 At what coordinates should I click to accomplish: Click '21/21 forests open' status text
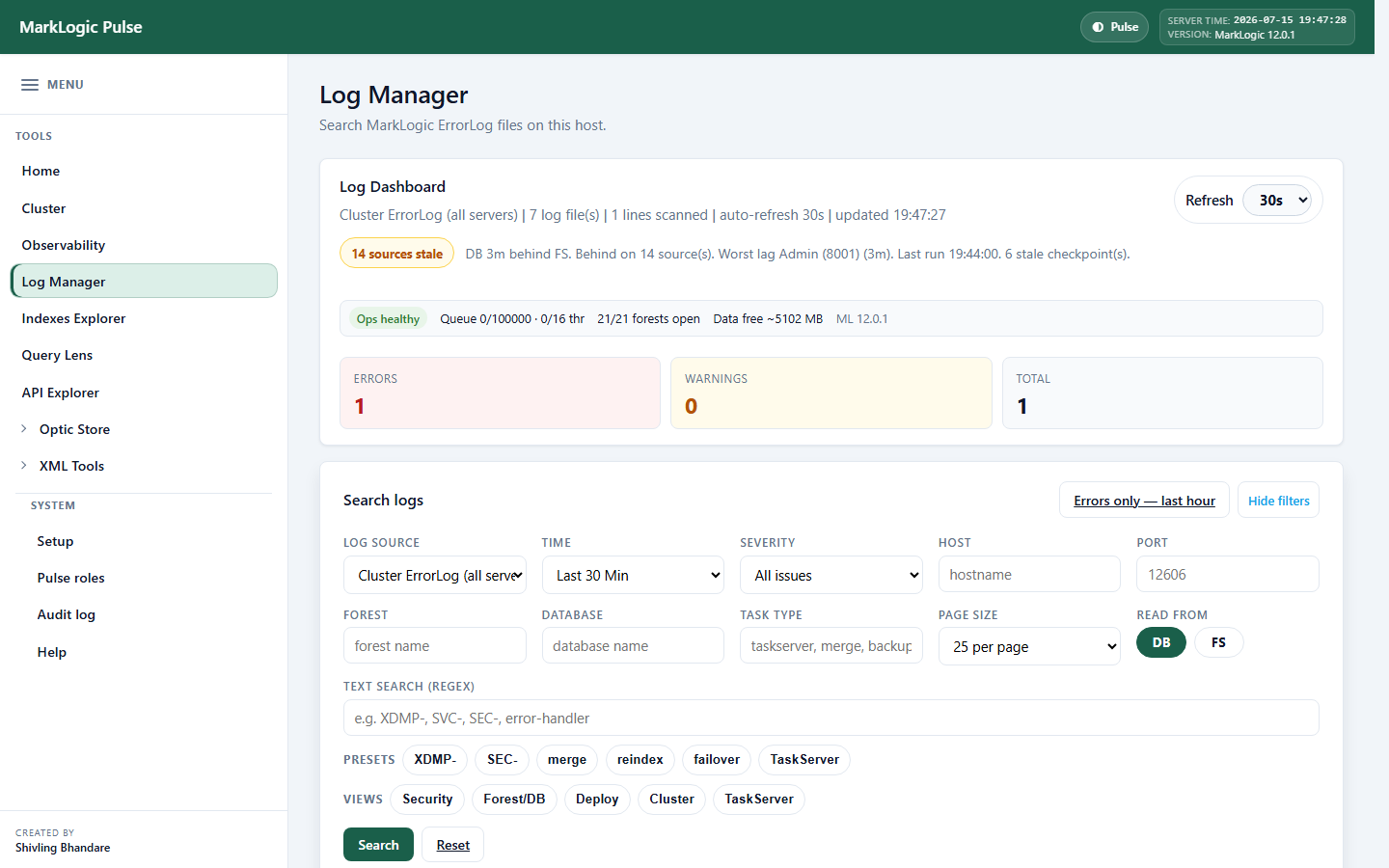click(648, 319)
